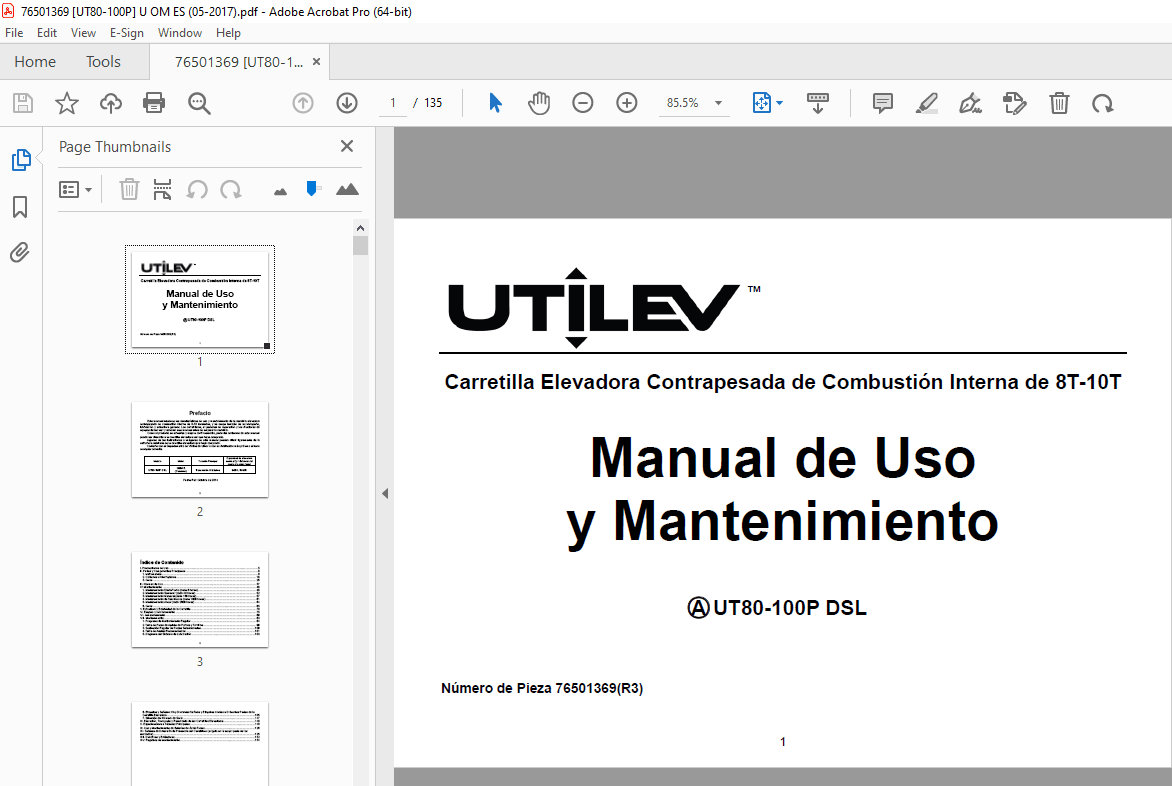The width and height of the screenshot is (1172, 786).
Task: Open the E-Sign menu
Action: (x=127, y=32)
